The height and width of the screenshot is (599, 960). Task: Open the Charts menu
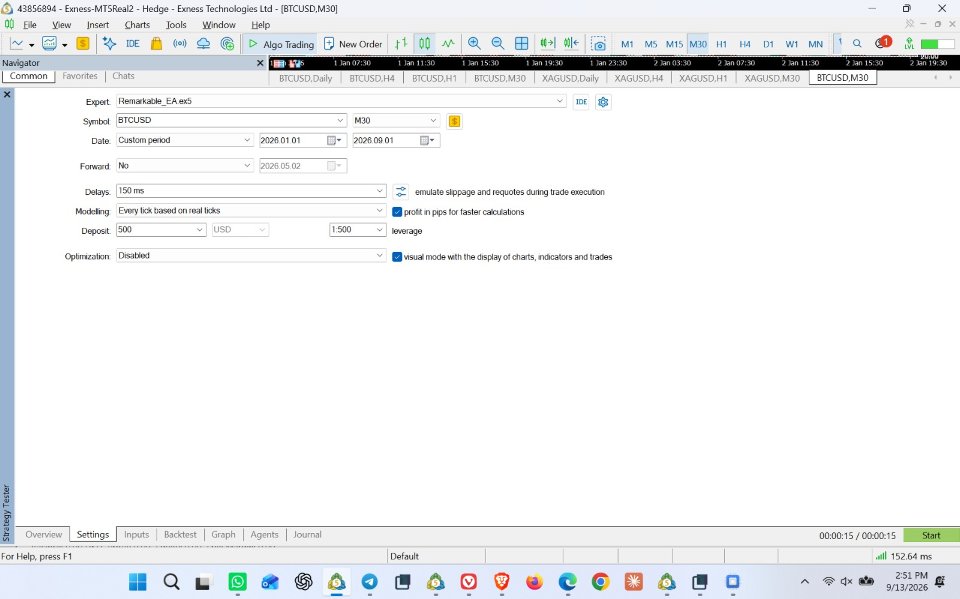[137, 24]
